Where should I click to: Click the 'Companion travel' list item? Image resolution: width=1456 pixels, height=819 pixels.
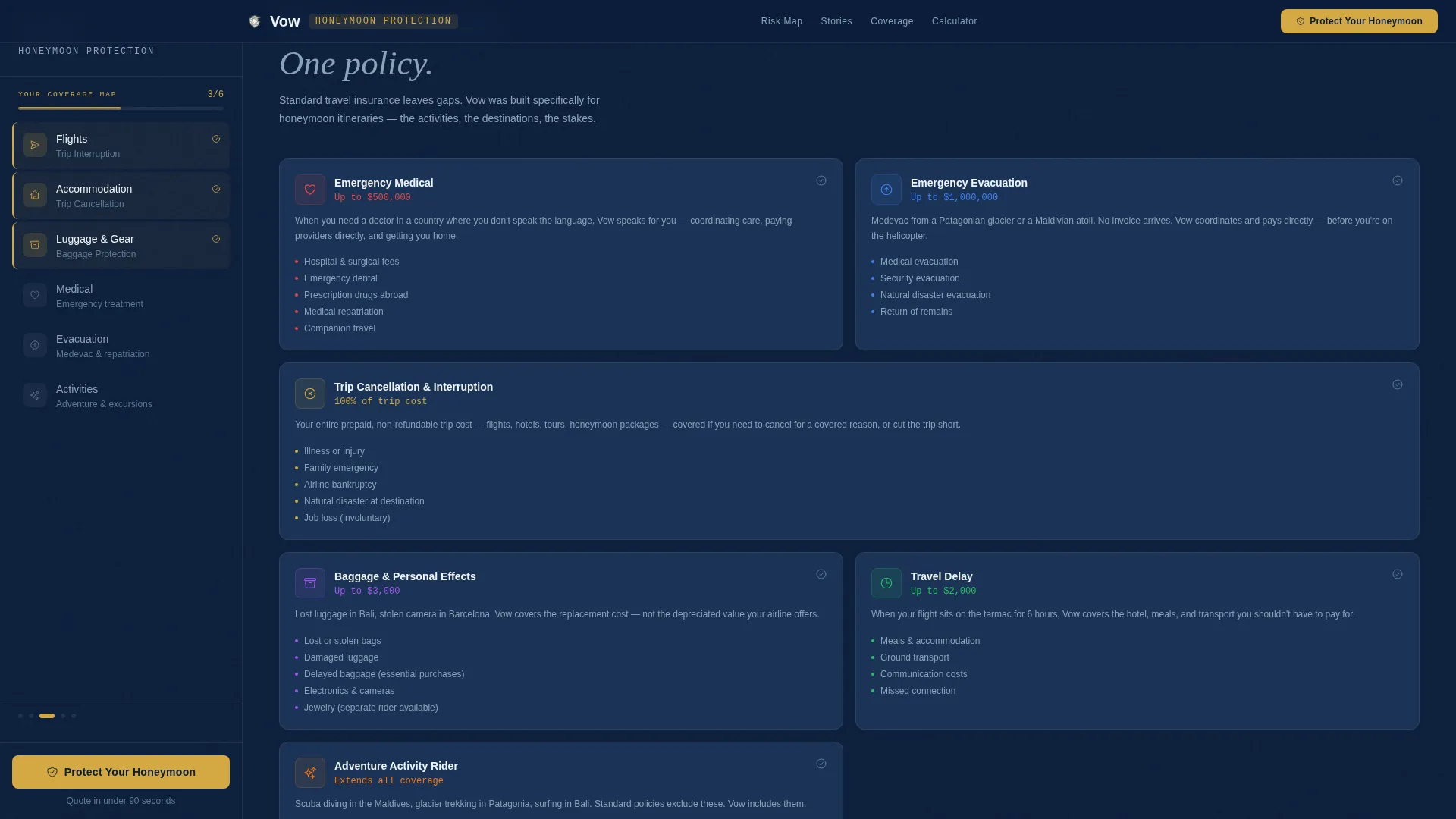tap(340, 328)
